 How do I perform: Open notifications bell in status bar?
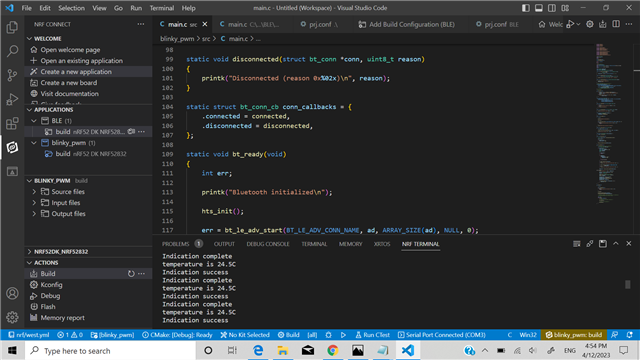tap(629, 335)
